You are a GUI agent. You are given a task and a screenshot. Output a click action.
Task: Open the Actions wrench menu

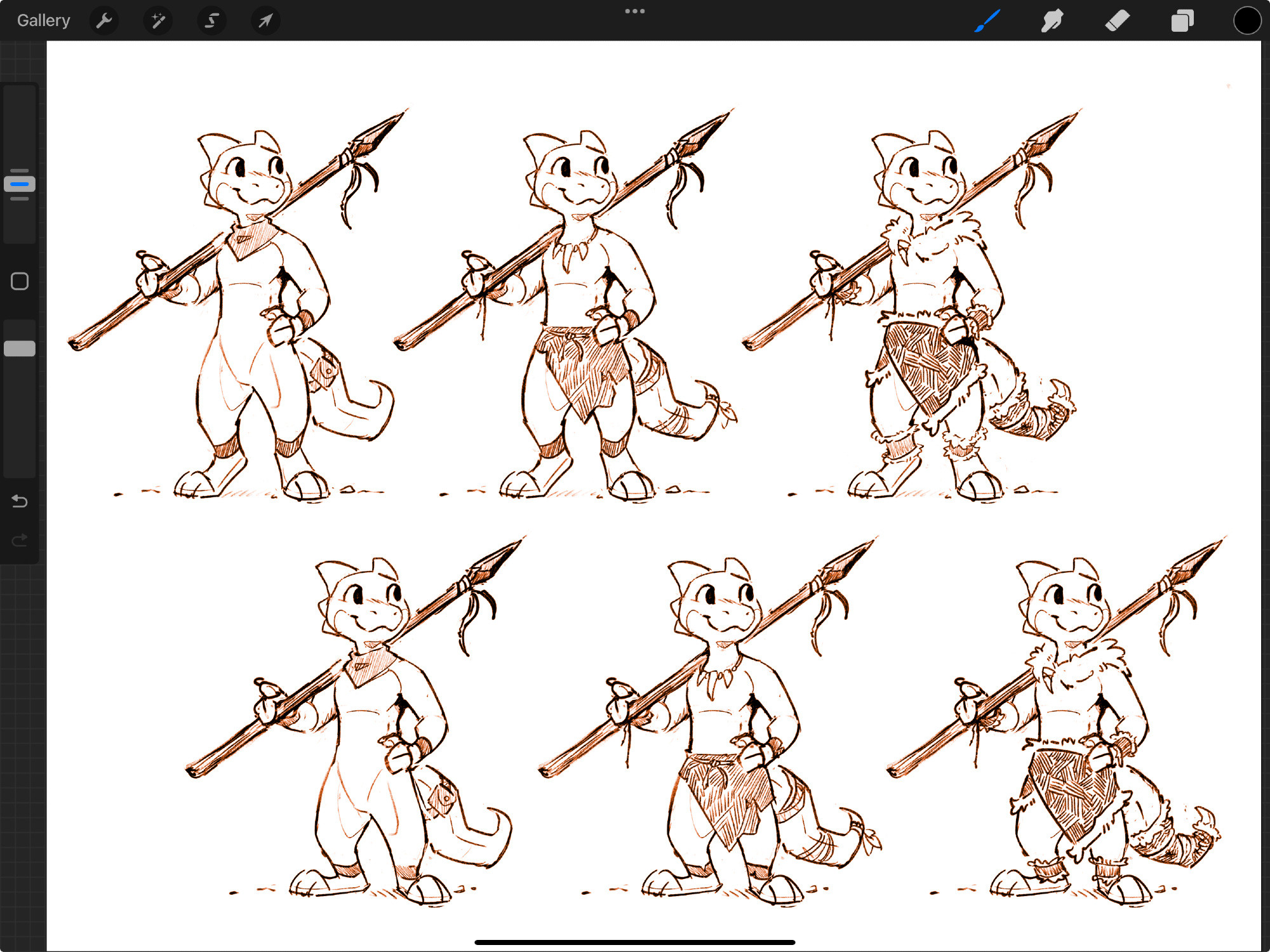(x=104, y=21)
